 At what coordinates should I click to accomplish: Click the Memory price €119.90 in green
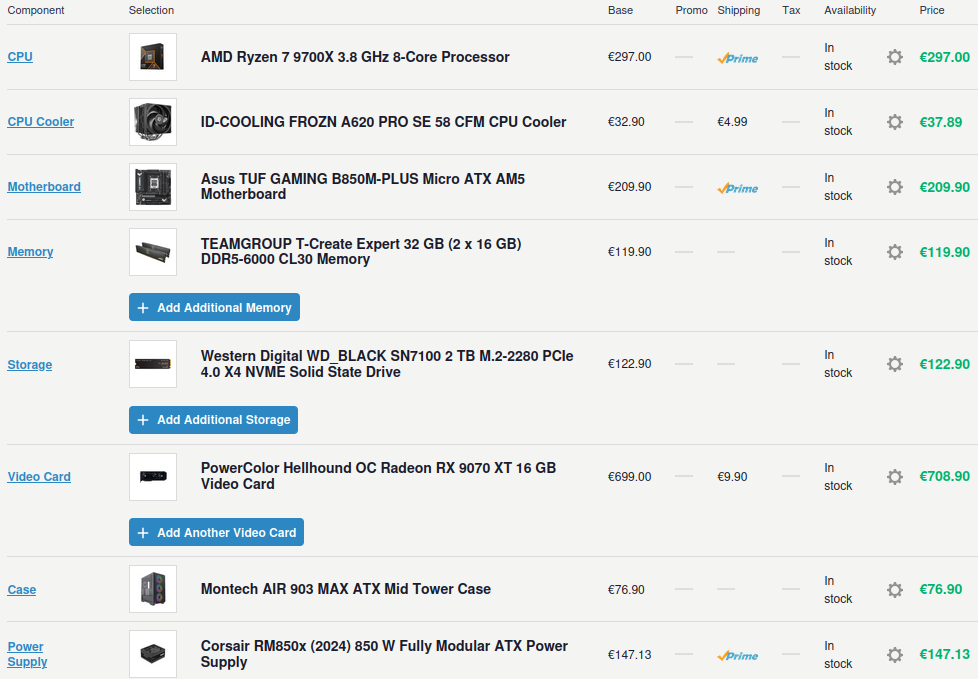(x=944, y=252)
